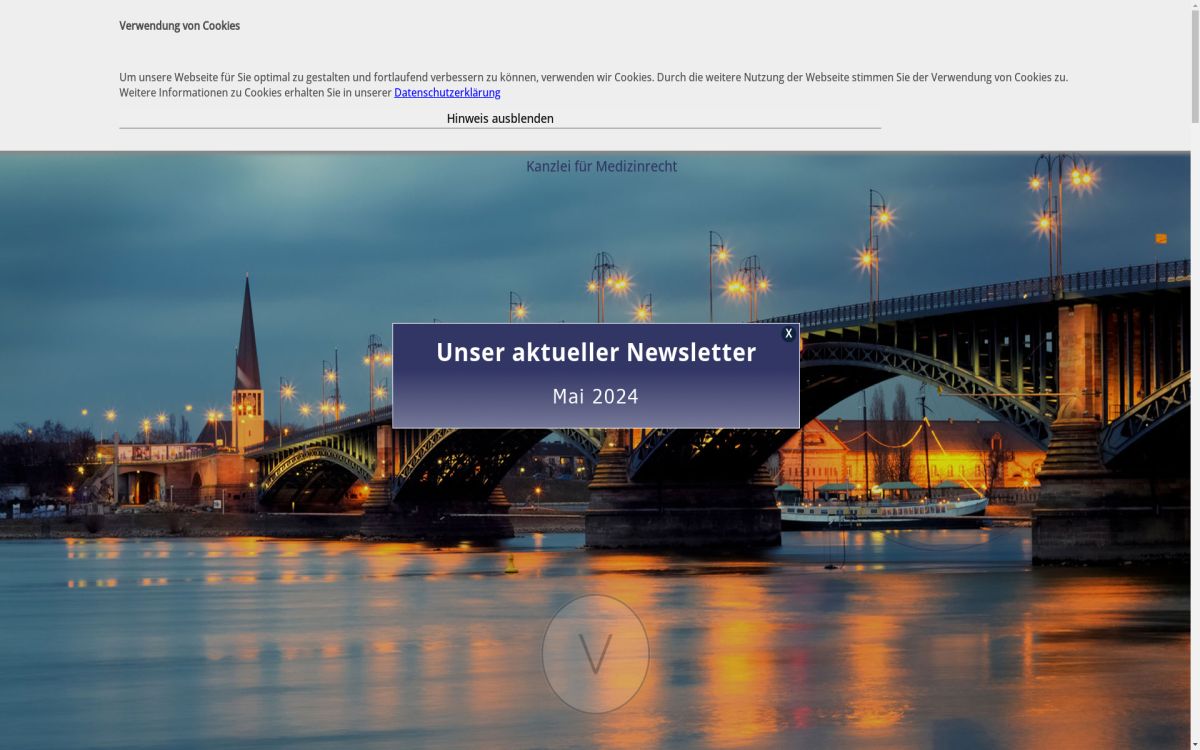This screenshot has width=1200, height=750.
Task: Close the newsletter popup with X
Action: coord(788,334)
